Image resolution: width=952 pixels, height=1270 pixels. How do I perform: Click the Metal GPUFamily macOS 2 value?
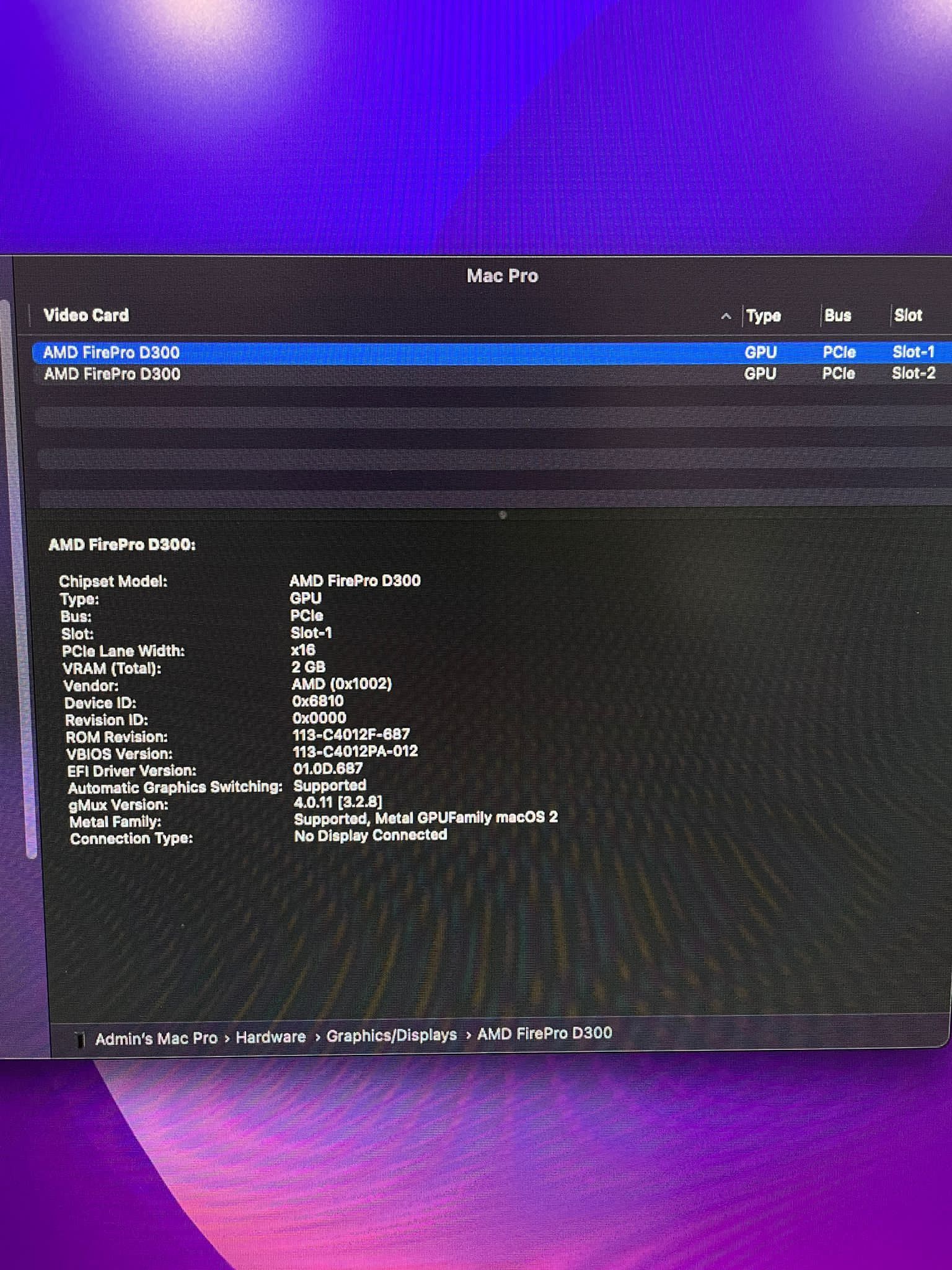coord(426,819)
